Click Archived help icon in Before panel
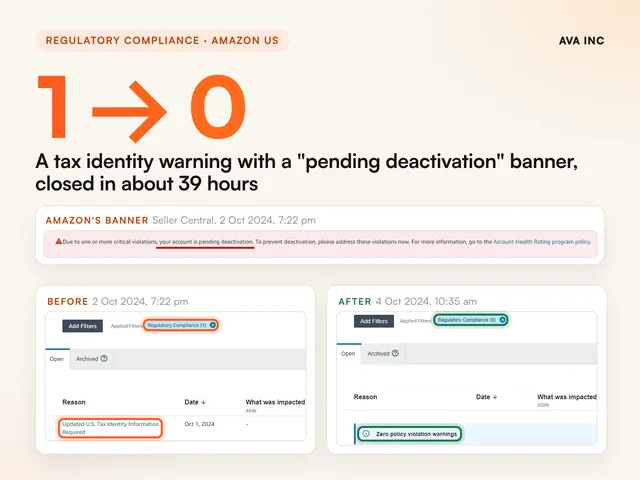The width and height of the screenshot is (640, 480). click(104, 358)
